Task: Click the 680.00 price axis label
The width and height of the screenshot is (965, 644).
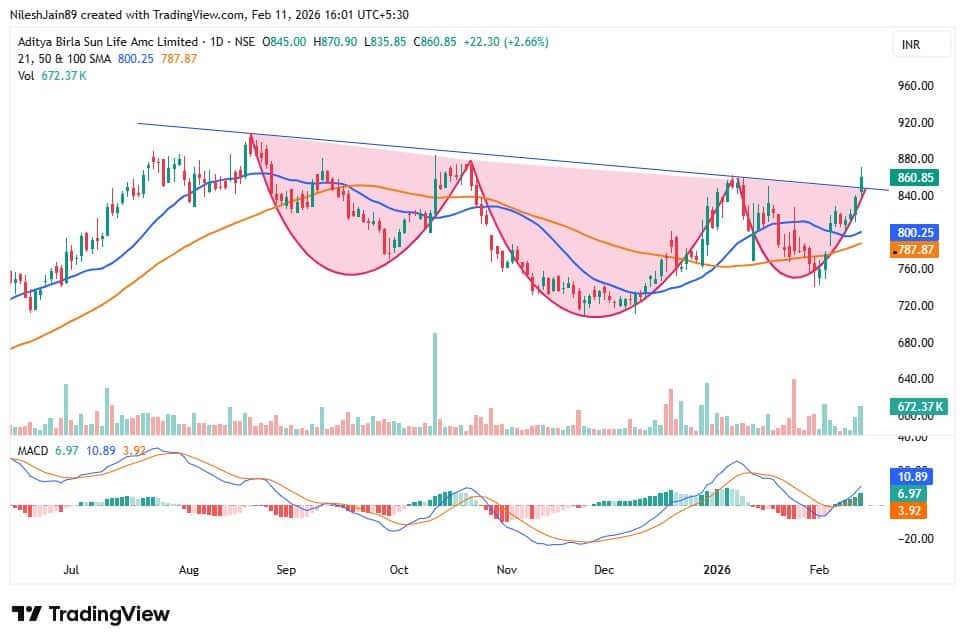Action: coord(915,342)
